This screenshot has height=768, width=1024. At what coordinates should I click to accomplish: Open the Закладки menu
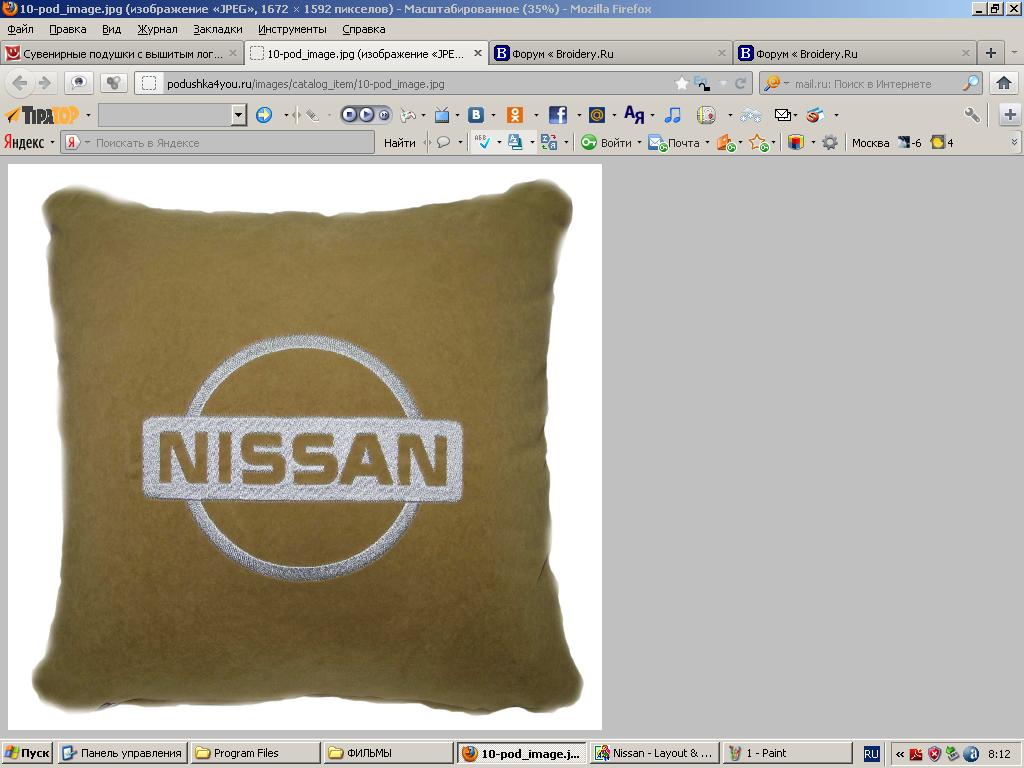(x=217, y=29)
